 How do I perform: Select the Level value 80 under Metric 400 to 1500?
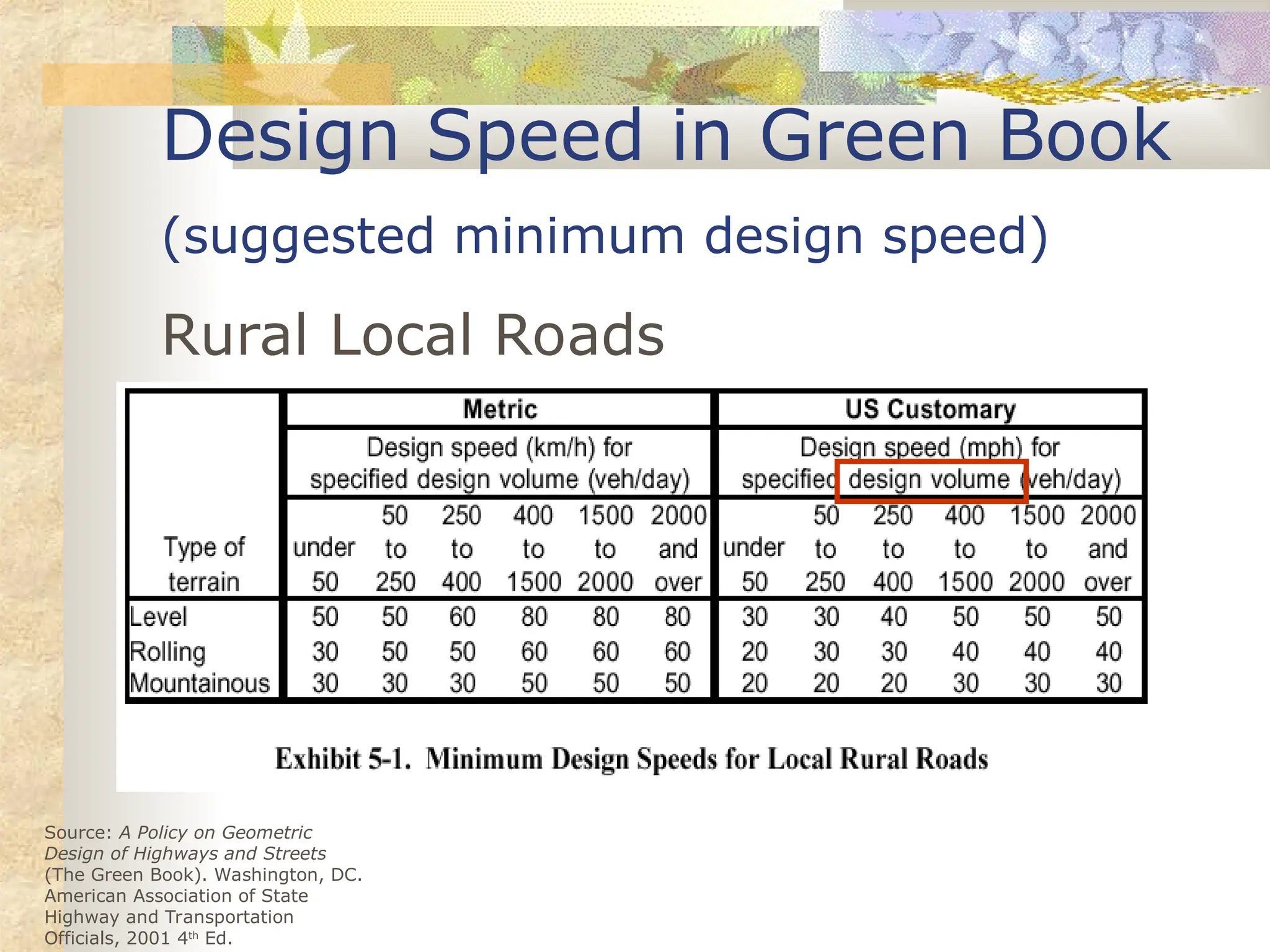[x=534, y=617]
